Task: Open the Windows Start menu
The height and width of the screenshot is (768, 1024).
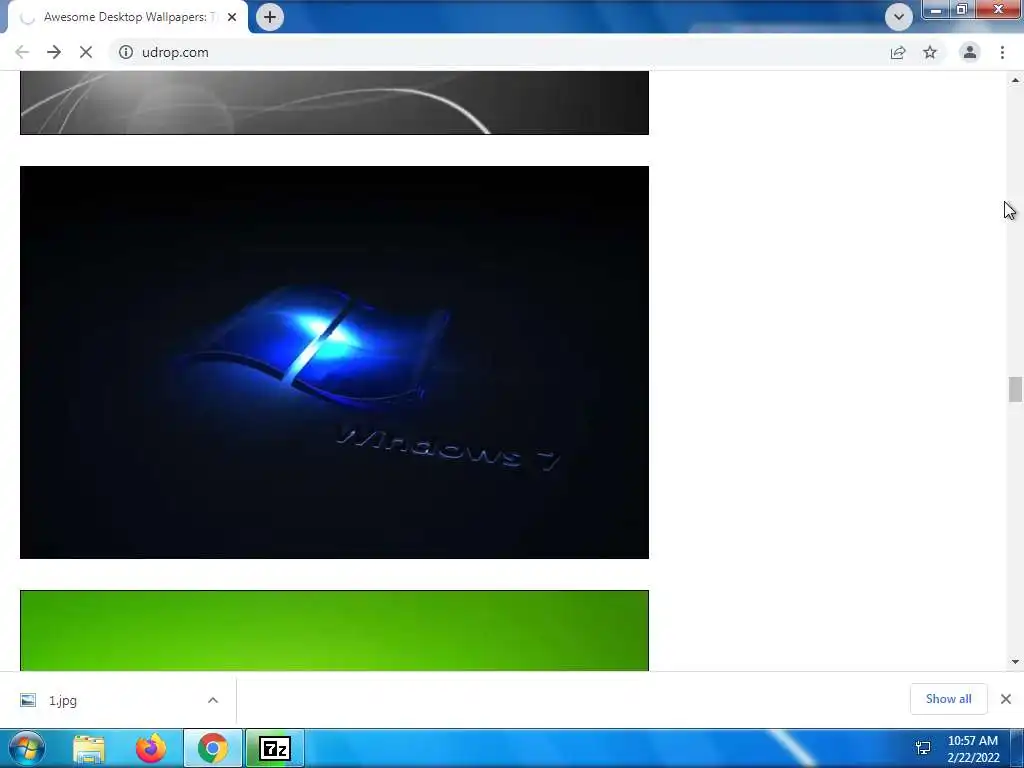Action: point(27,748)
